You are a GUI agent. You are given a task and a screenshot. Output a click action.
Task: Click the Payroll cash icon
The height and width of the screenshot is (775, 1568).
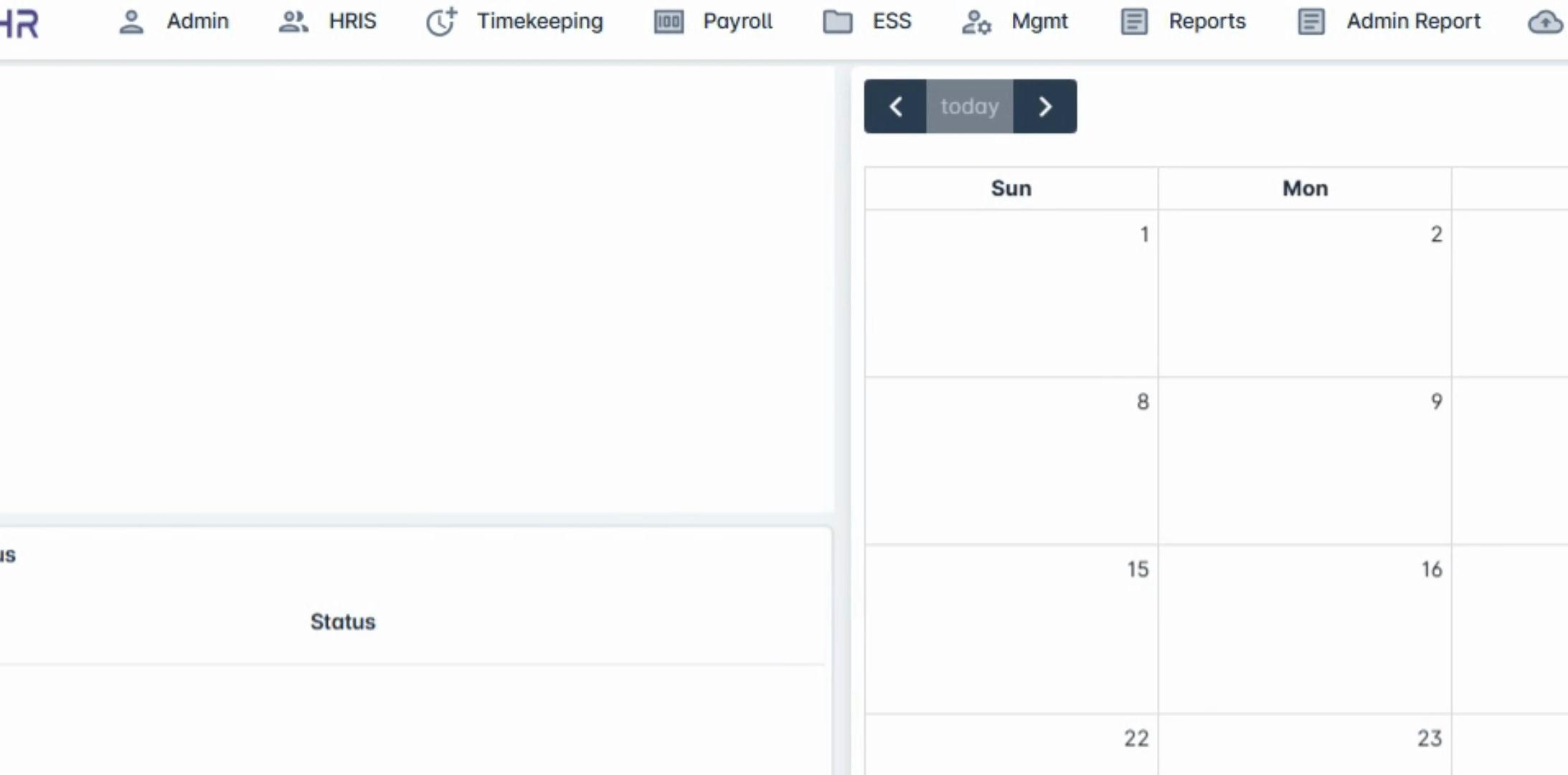click(669, 22)
